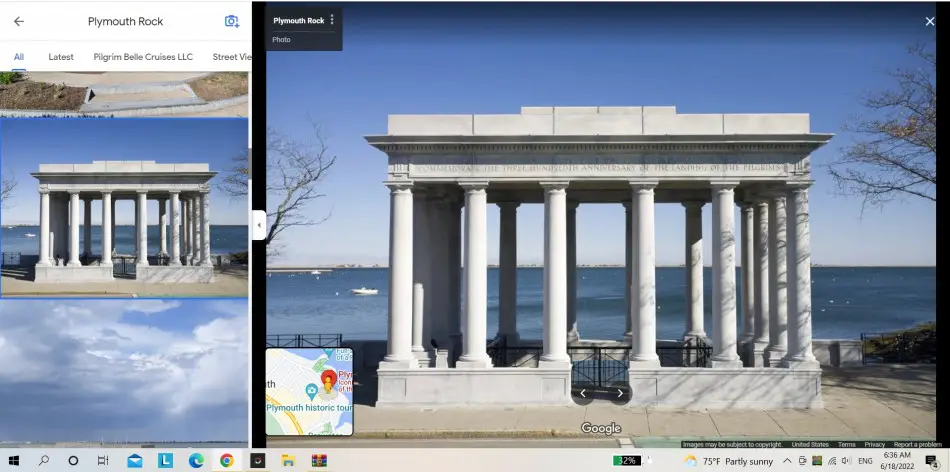Collapse the side panel with the arrow handle
The width and height of the screenshot is (950, 472).
pyautogui.click(x=259, y=225)
